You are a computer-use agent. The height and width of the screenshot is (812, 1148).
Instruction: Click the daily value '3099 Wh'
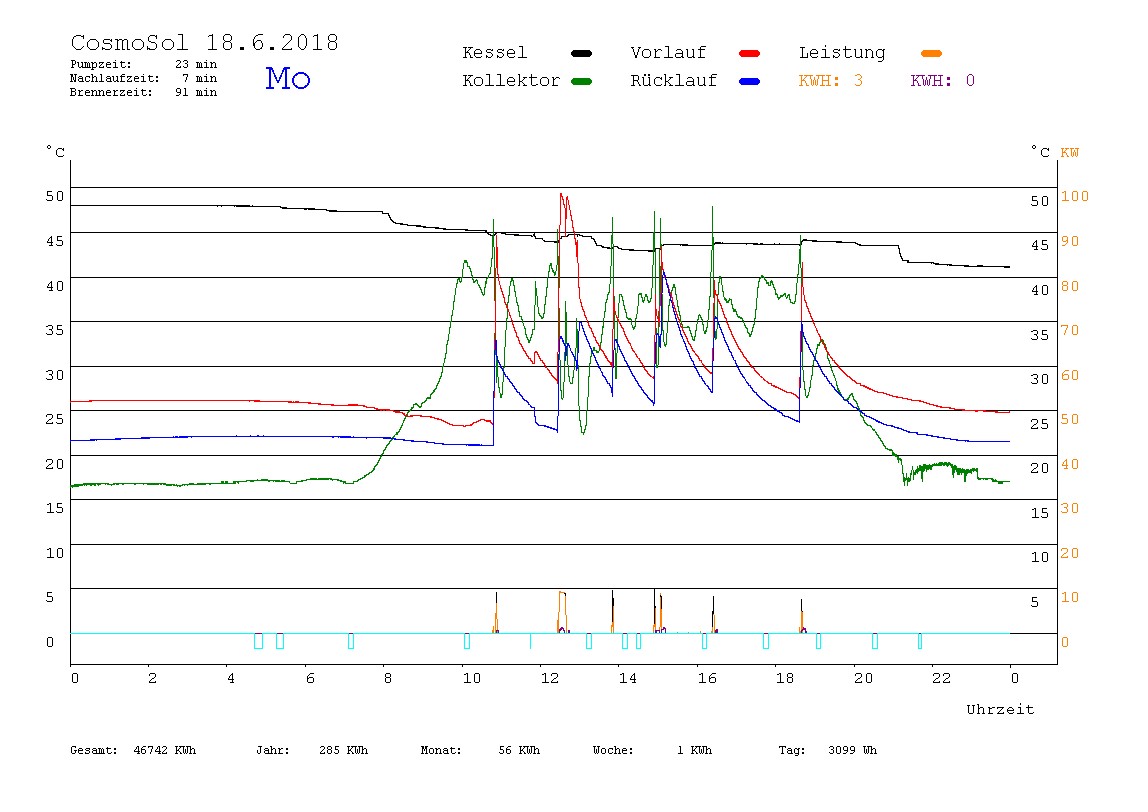point(853,750)
